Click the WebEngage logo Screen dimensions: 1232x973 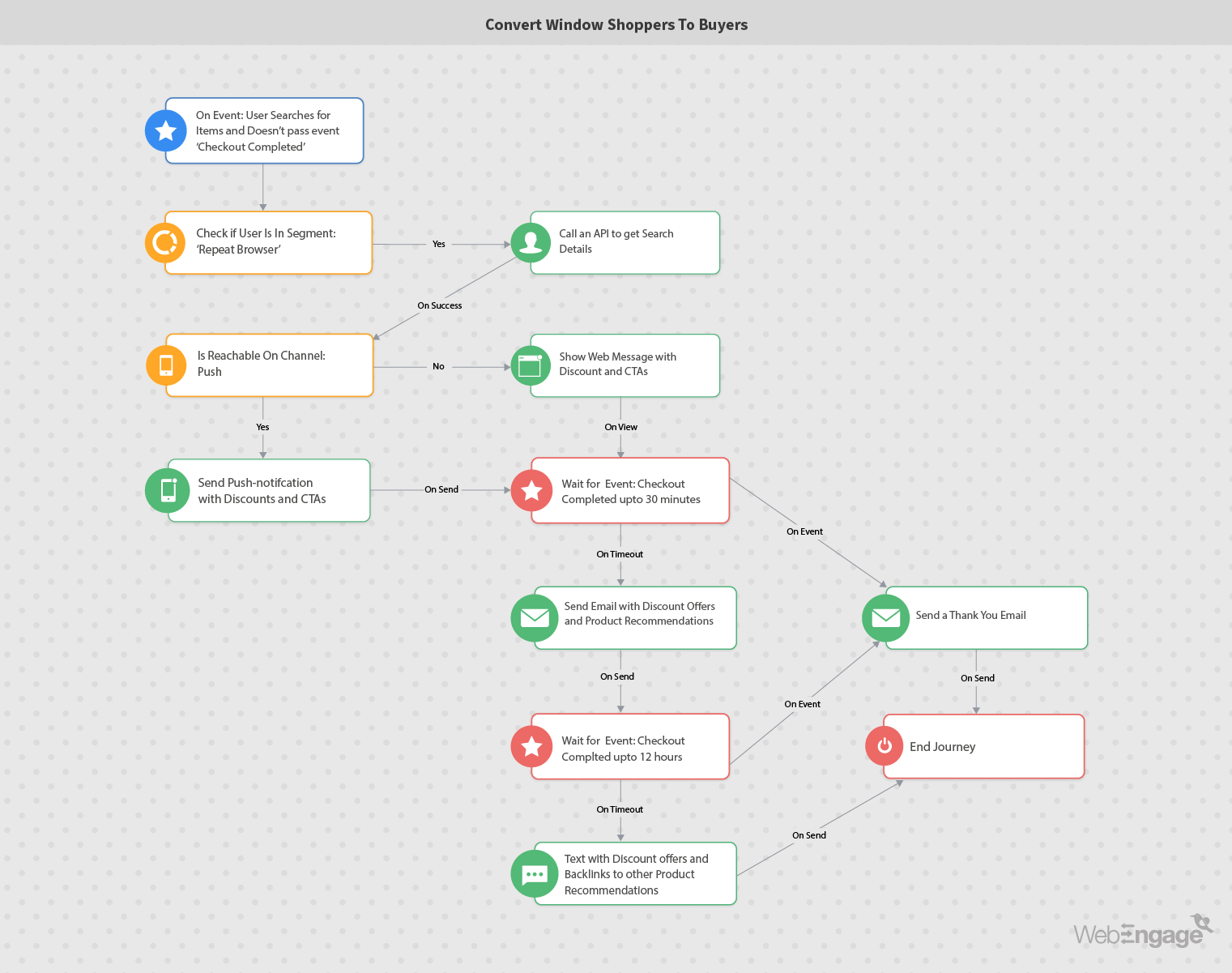coord(1142,932)
